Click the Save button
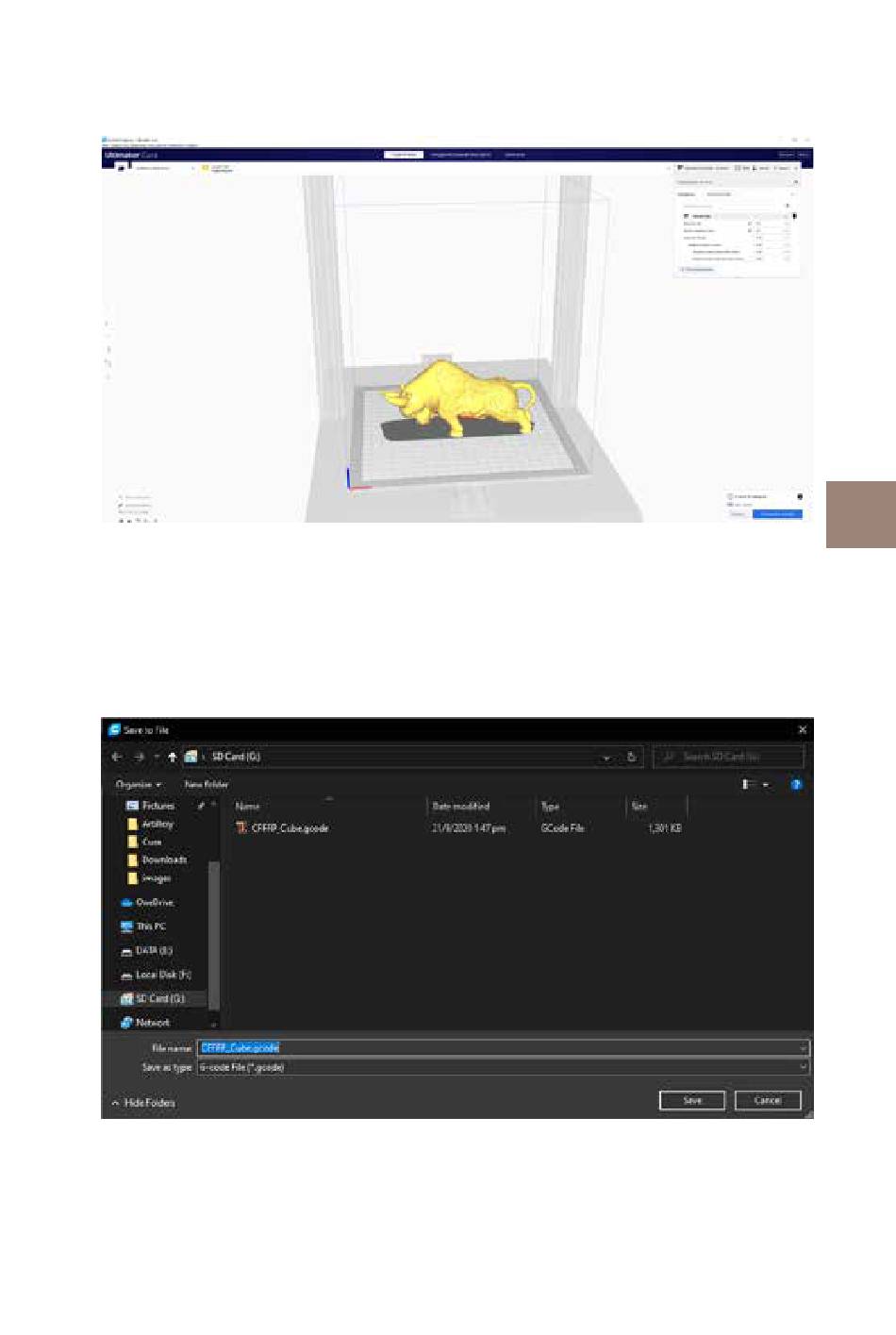The height and width of the screenshot is (1335, 896). [x=691, y=1100]
